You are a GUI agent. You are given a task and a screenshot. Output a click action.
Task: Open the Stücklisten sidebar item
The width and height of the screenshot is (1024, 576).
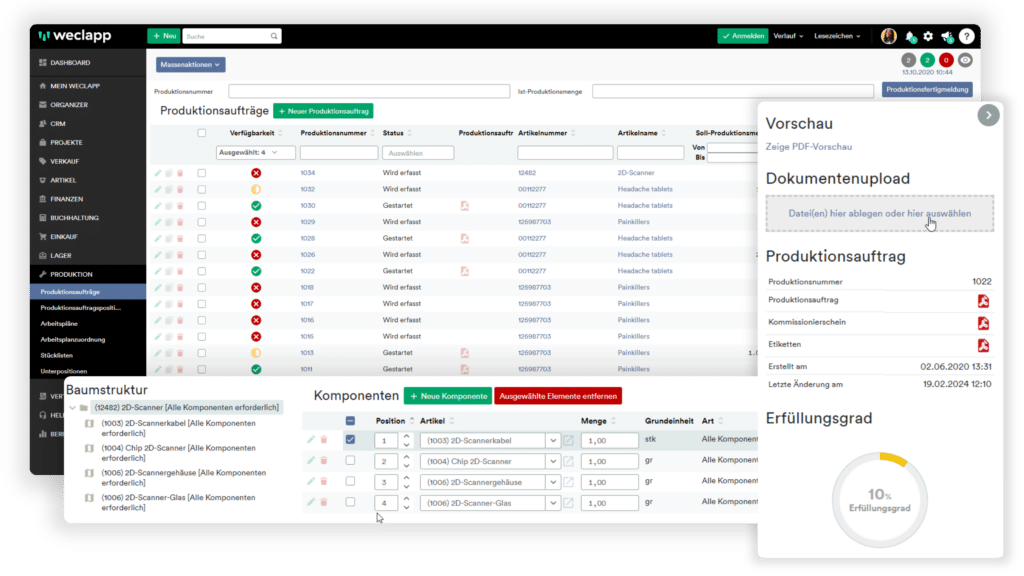tap(57, 356)
